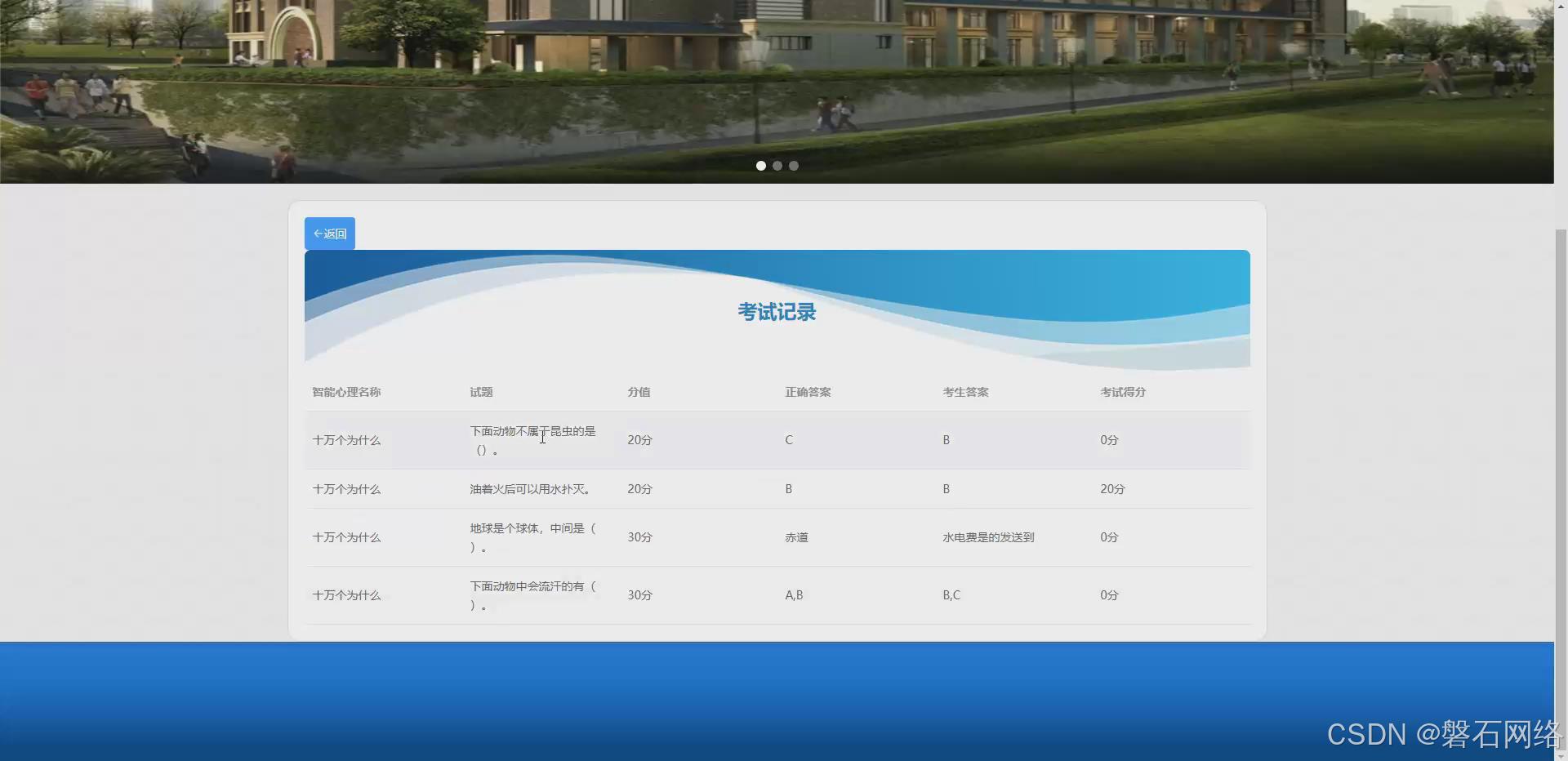Click question text 下面动物中会流汗的有

533,595
